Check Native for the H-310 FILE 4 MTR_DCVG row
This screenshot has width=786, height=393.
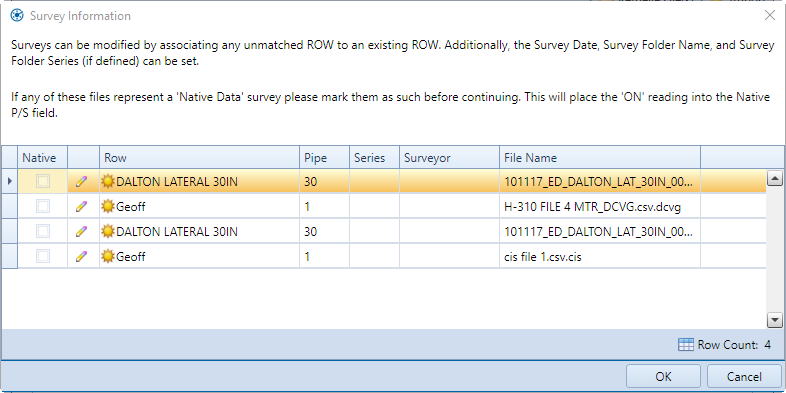click(43, 206)
